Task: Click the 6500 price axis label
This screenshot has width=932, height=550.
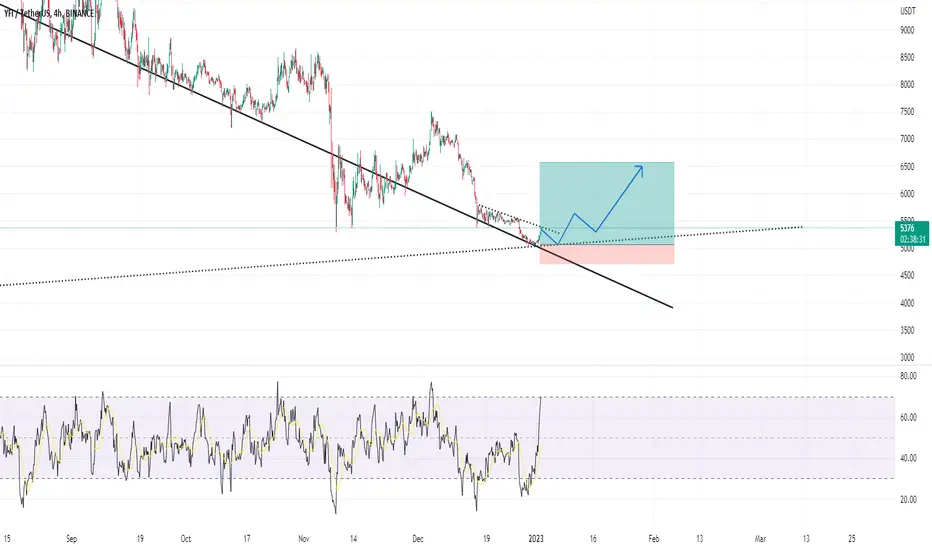Action: pos(907,167)
